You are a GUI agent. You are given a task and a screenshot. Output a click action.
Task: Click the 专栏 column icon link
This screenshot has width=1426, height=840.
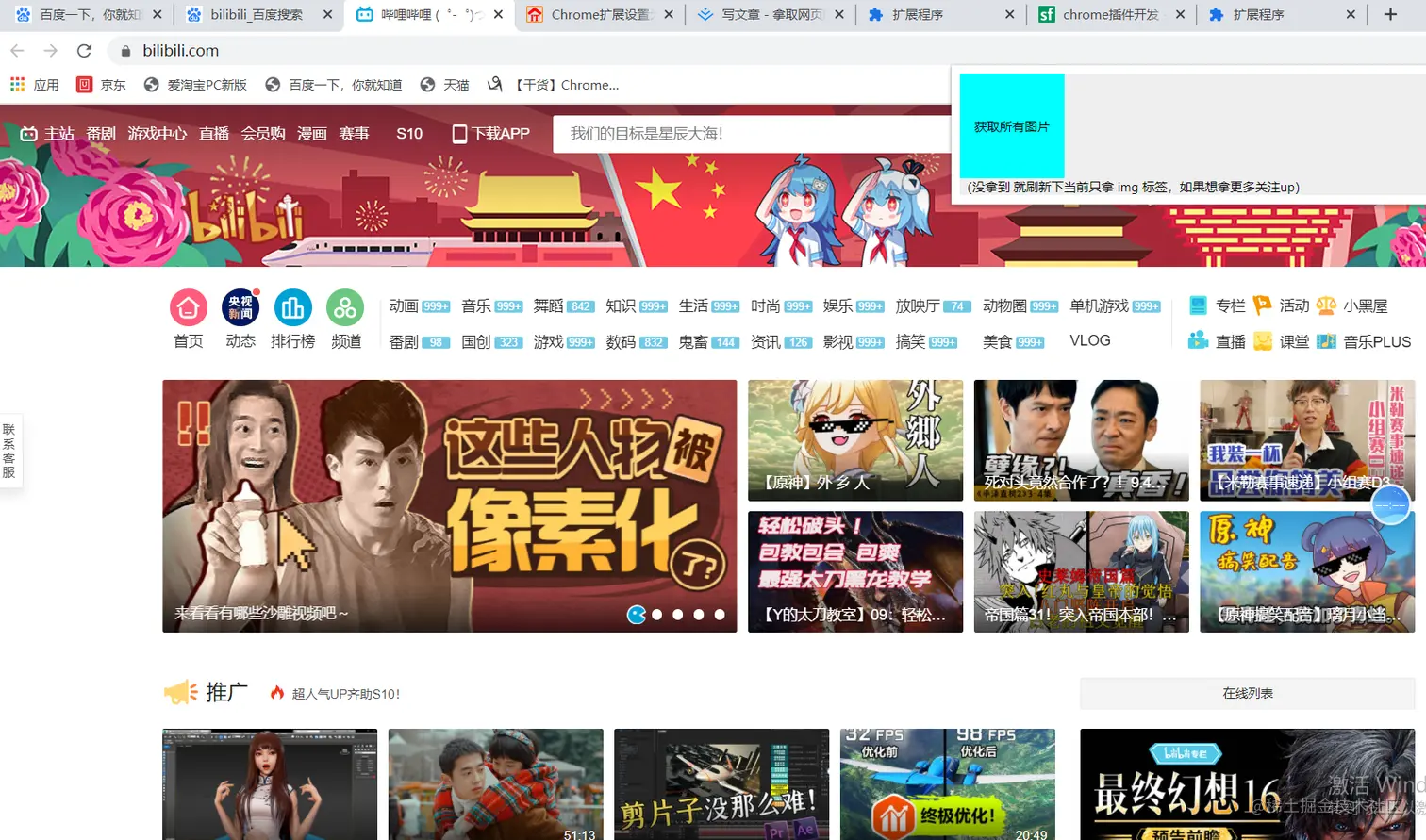pos(1217,305)
